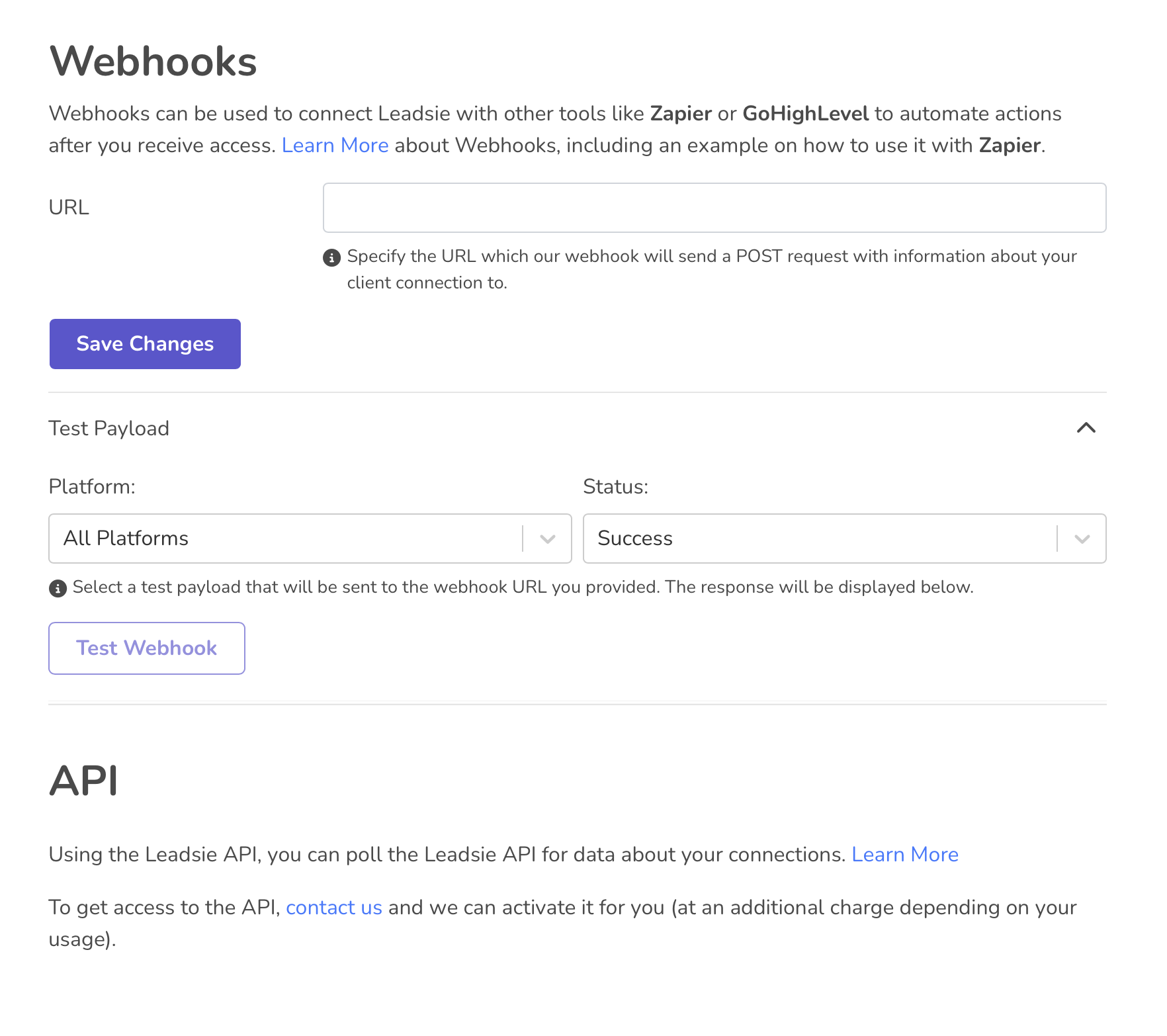Click the Status: label
This screenshot has width=1167, height=1036.
pos(616,487)
